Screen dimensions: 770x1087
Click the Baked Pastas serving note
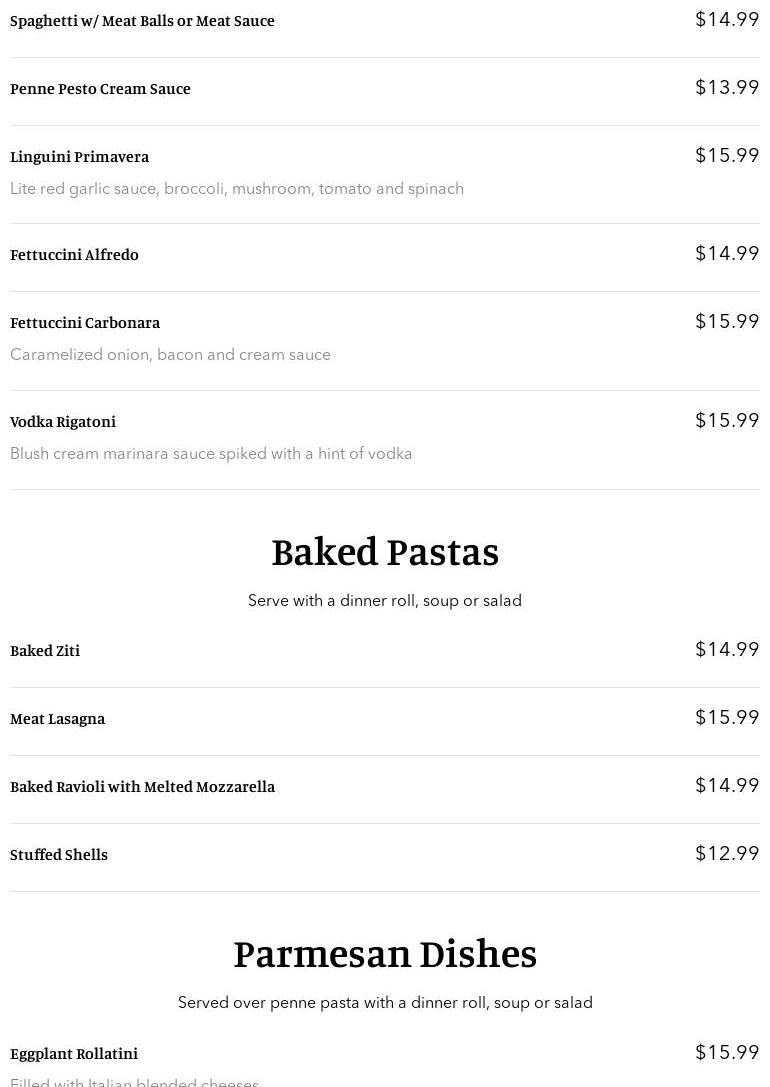point(385,600)
